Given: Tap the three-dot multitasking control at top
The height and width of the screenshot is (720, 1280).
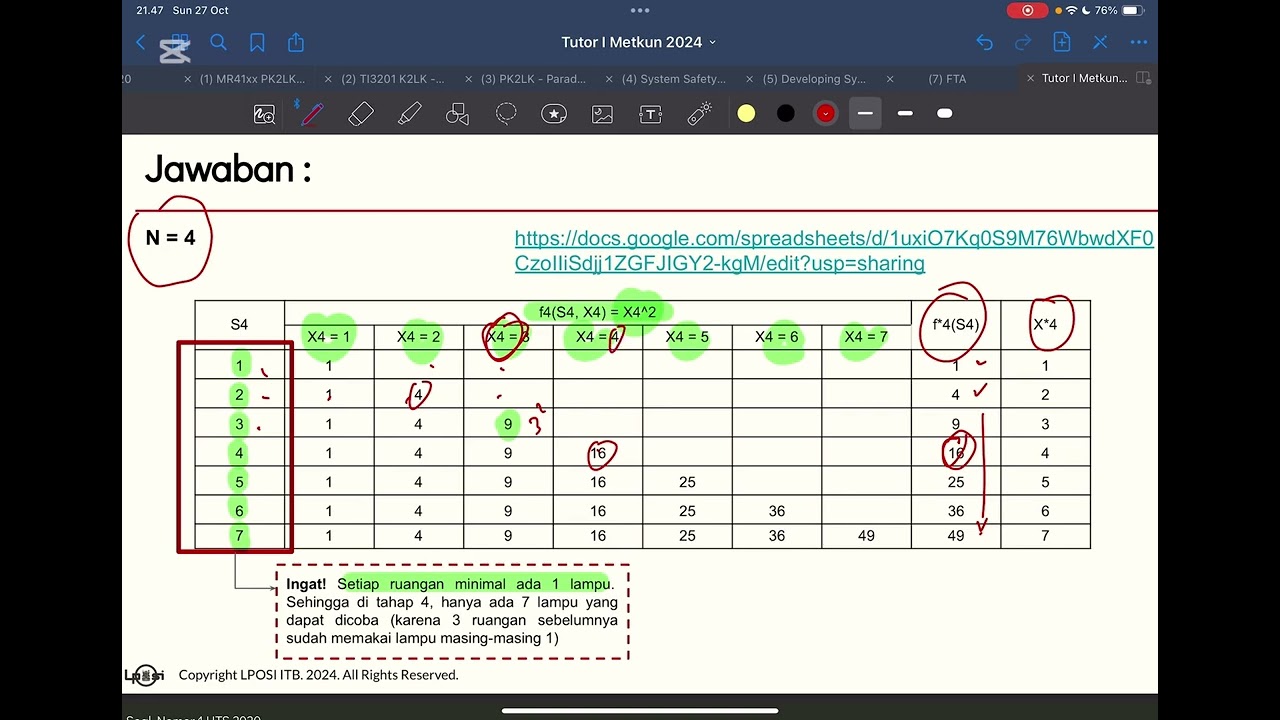Looking at the screenshot, I should click(640, 10).
